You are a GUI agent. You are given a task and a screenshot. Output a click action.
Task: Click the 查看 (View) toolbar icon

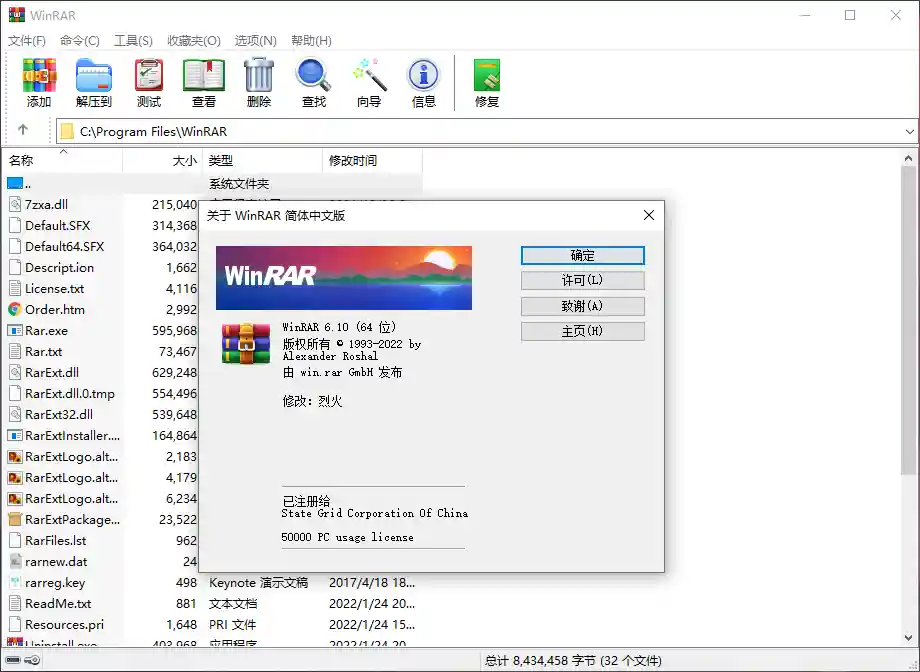[x=203, y=82]
